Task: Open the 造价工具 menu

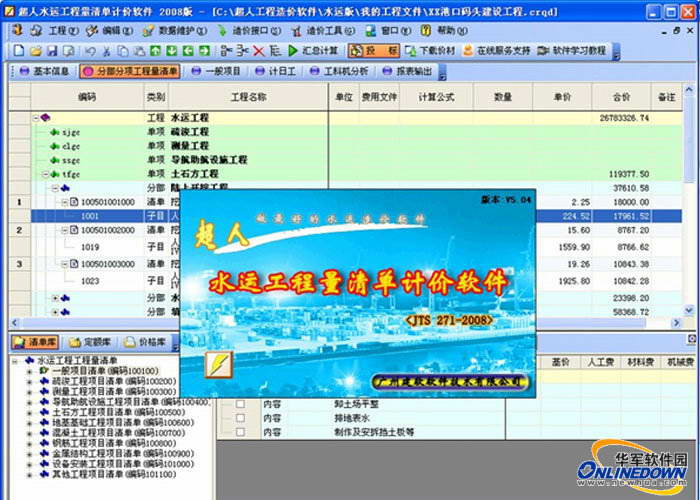Action: pos(331,31)
